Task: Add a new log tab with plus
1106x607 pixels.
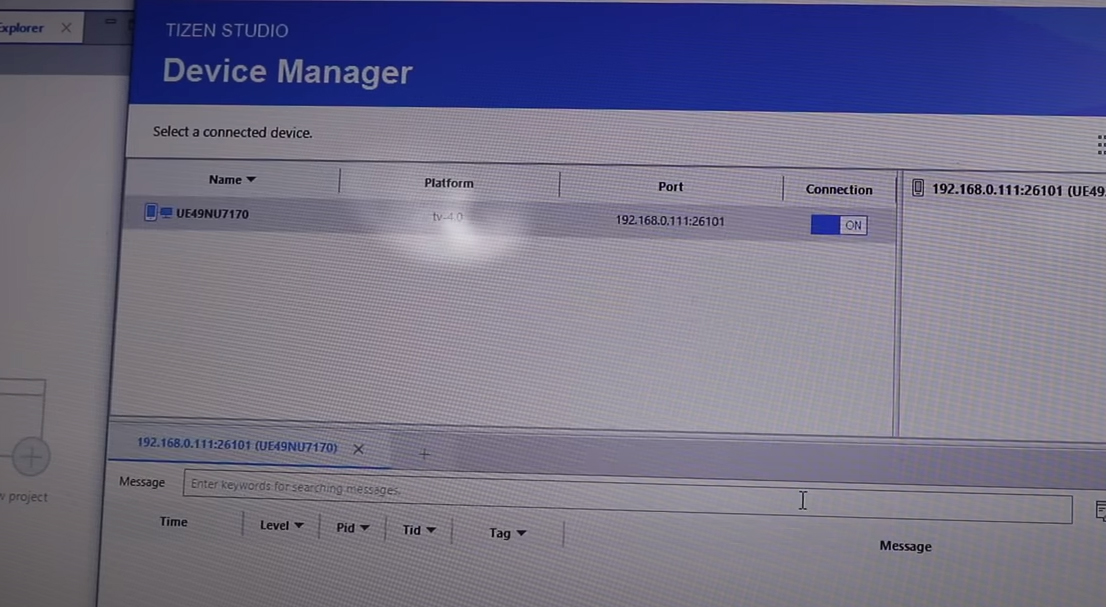Action: (x=424, y=455)
